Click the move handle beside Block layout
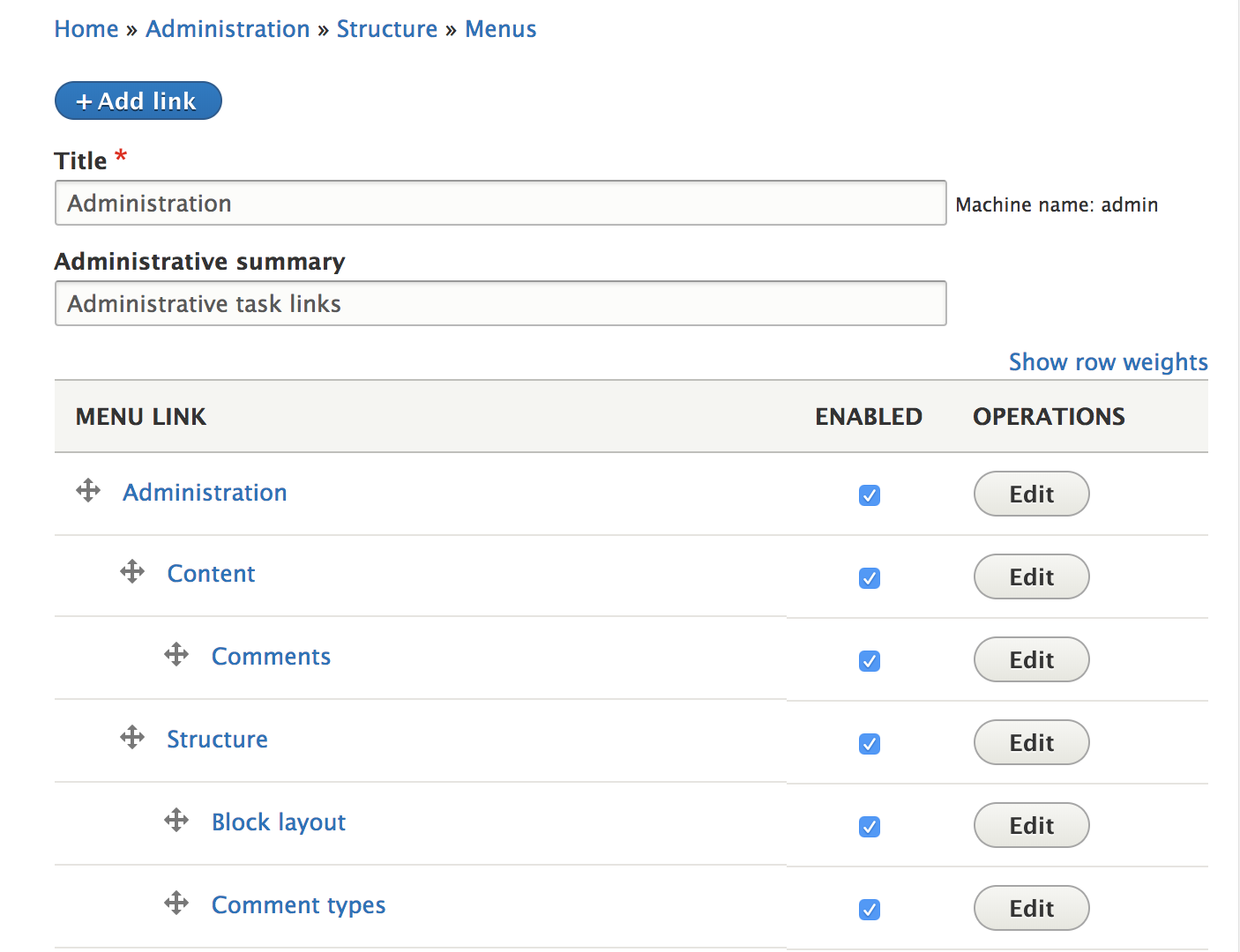Image resolution: width=1240 pixels, height=952 pixels. [176, 820]
